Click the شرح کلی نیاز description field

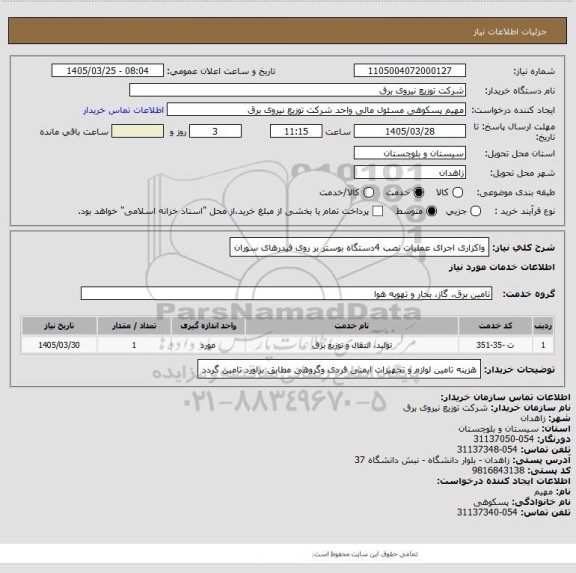[x=359, y=248]
